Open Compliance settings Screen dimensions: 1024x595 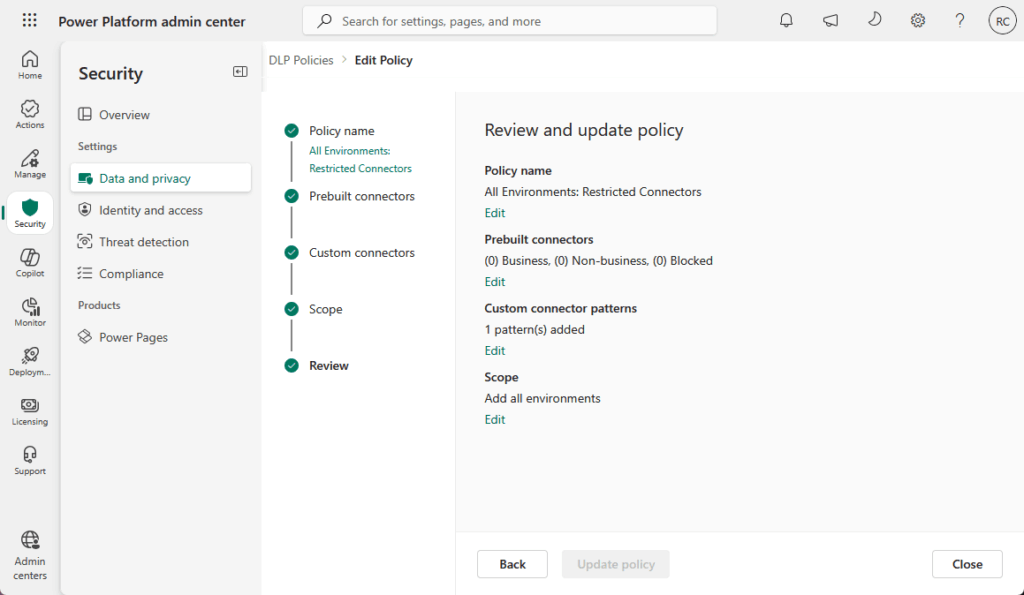coord(161,273)
